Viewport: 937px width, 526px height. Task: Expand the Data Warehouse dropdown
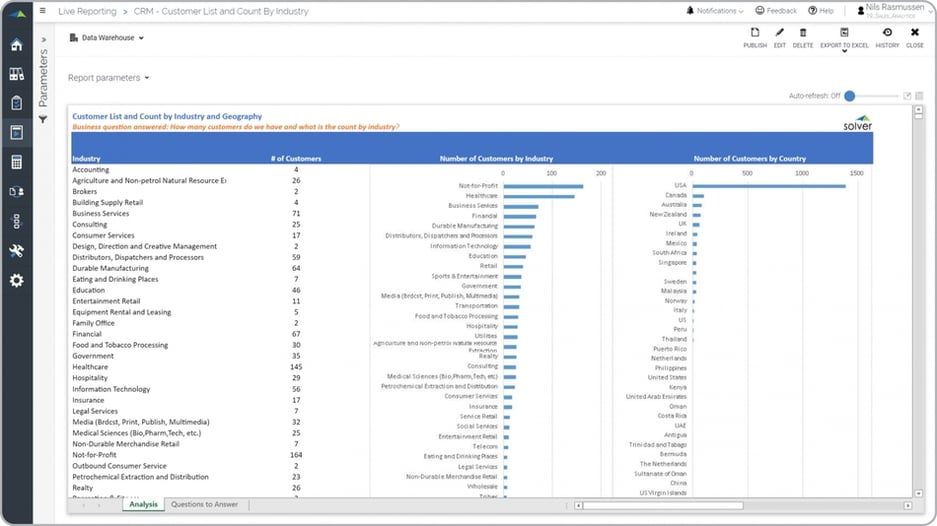point(107,38)
